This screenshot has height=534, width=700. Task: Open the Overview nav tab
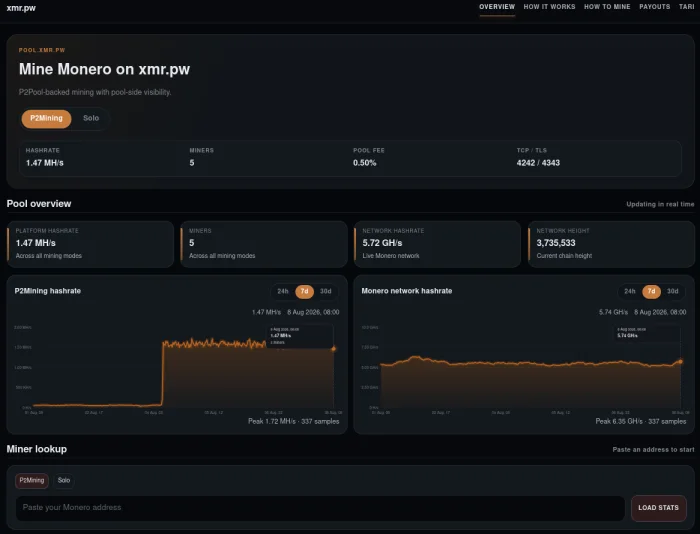497,7
